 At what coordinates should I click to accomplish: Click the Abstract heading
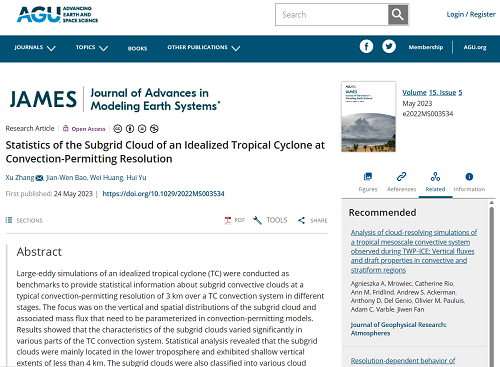pyautogui.click(x=39, y=252)
